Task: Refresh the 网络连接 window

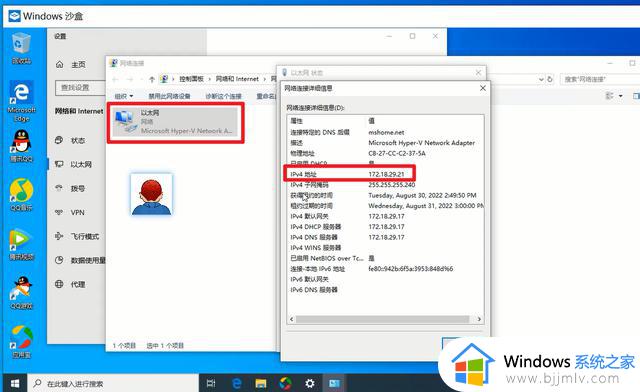Action: point(550,79)
